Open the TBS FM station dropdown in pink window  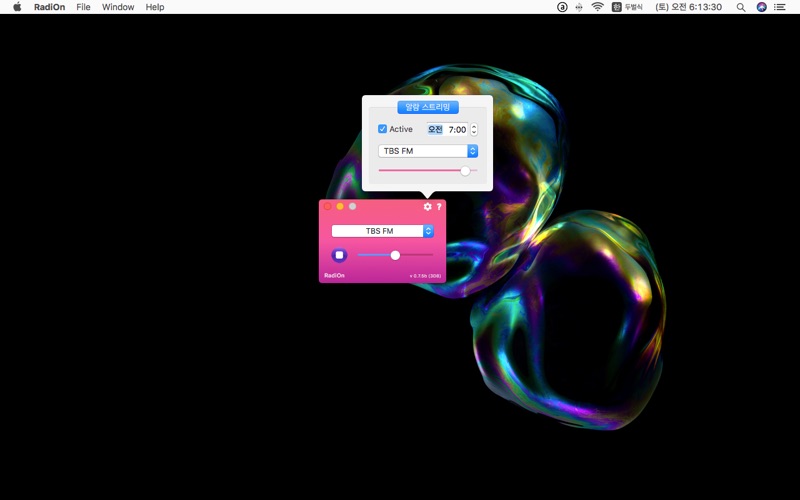(383, 231)
